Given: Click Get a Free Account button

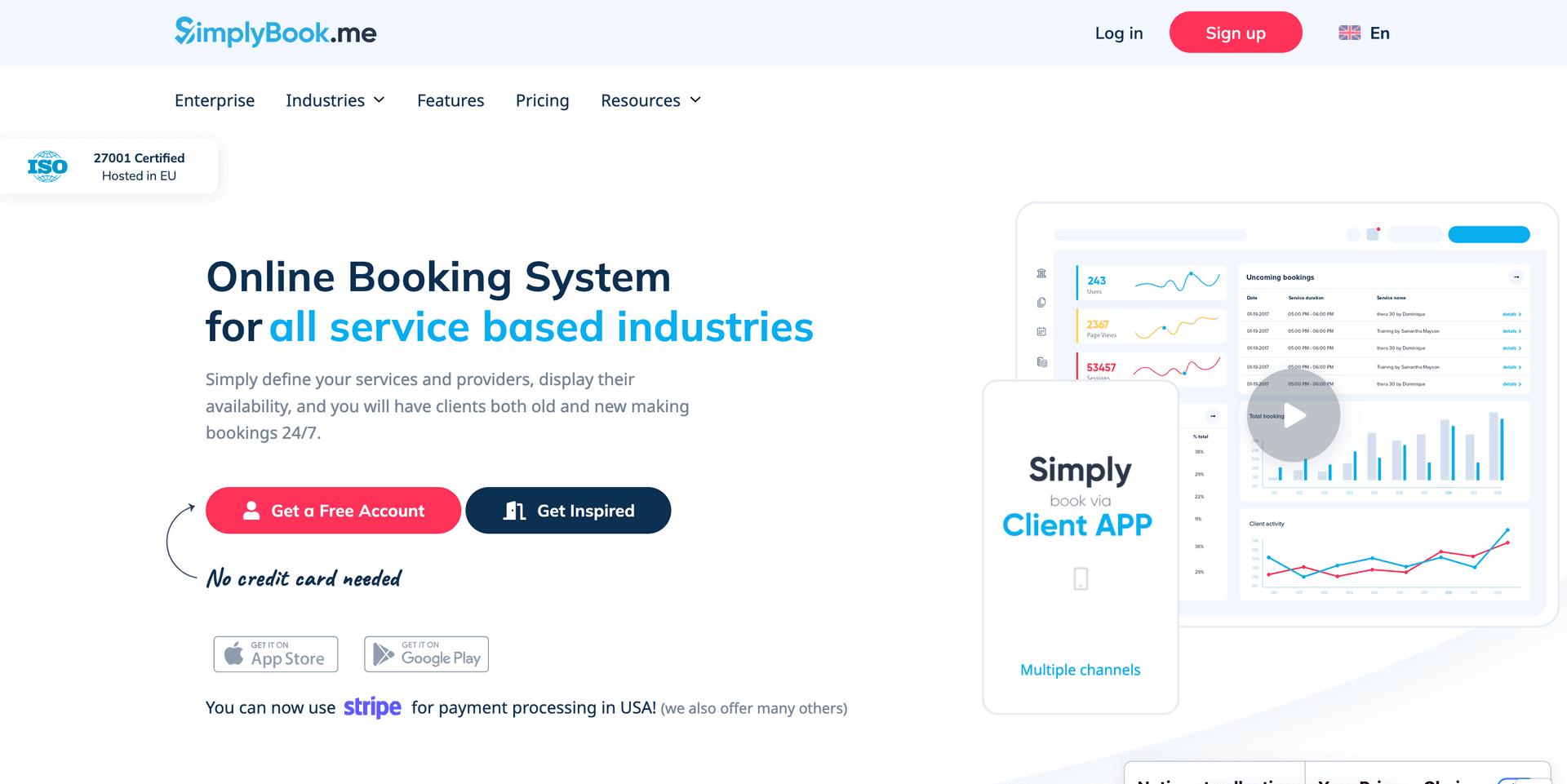Looking at the screenshot, I should coord(333,511).
